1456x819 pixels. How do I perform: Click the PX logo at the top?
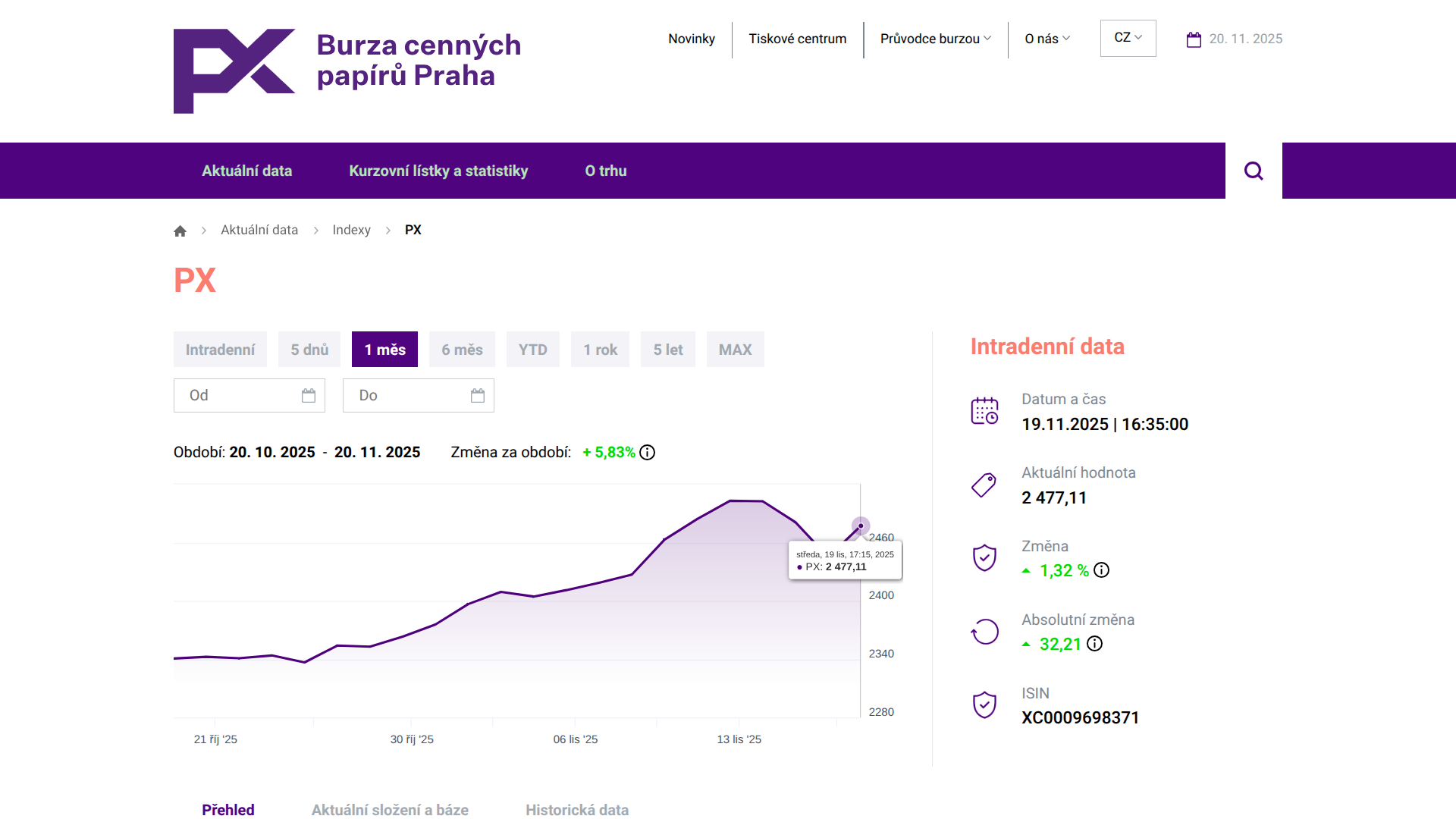pos(234,71)
